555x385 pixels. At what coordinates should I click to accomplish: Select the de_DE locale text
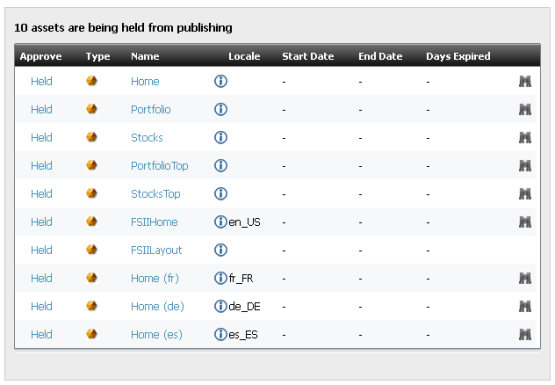click(x=244, y=306)
